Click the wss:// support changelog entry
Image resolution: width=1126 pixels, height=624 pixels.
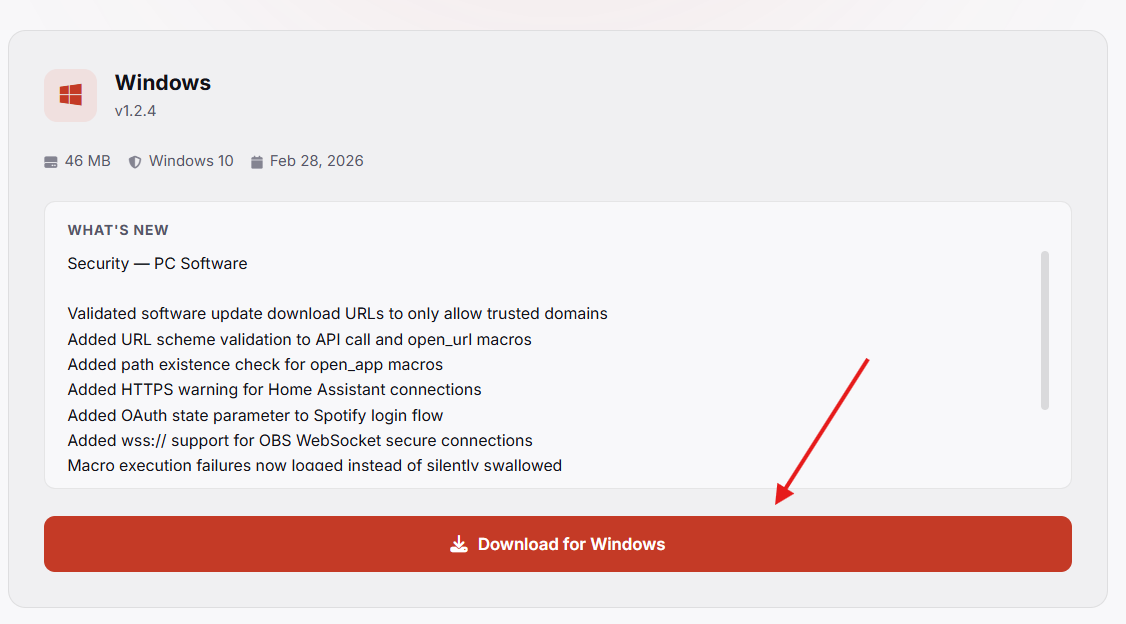point(299,440)
